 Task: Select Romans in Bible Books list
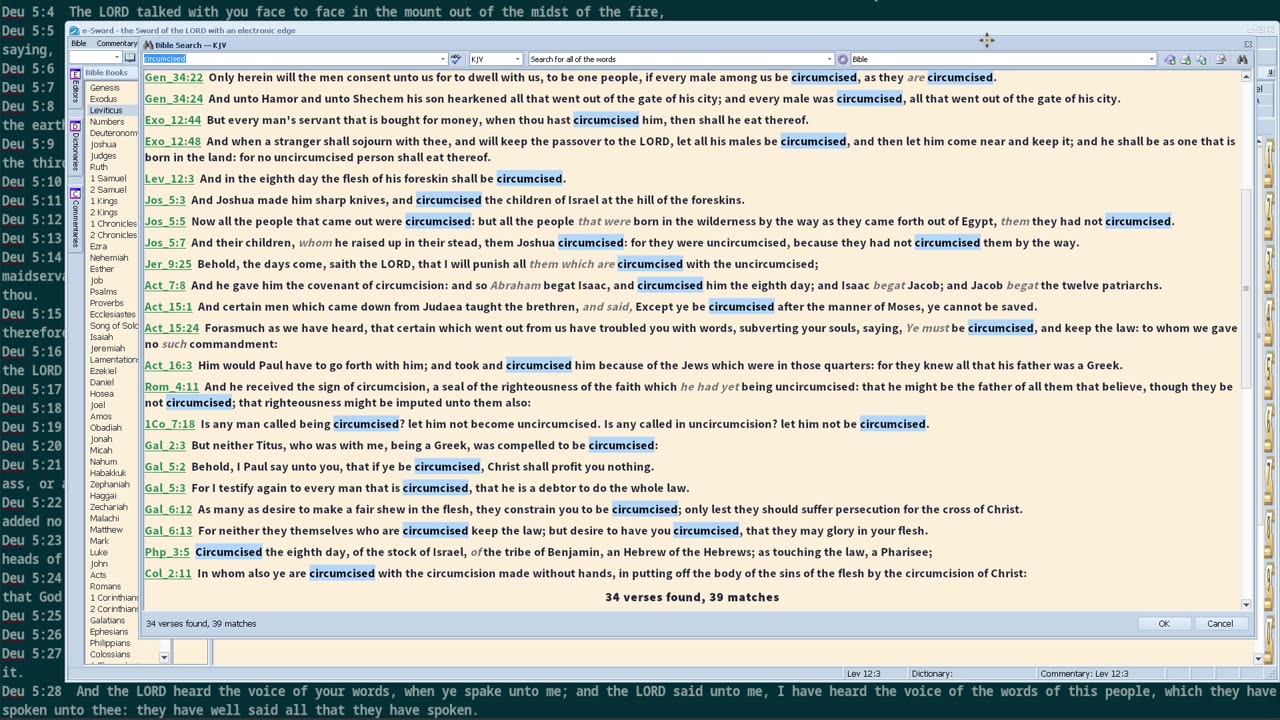(105, 587)
